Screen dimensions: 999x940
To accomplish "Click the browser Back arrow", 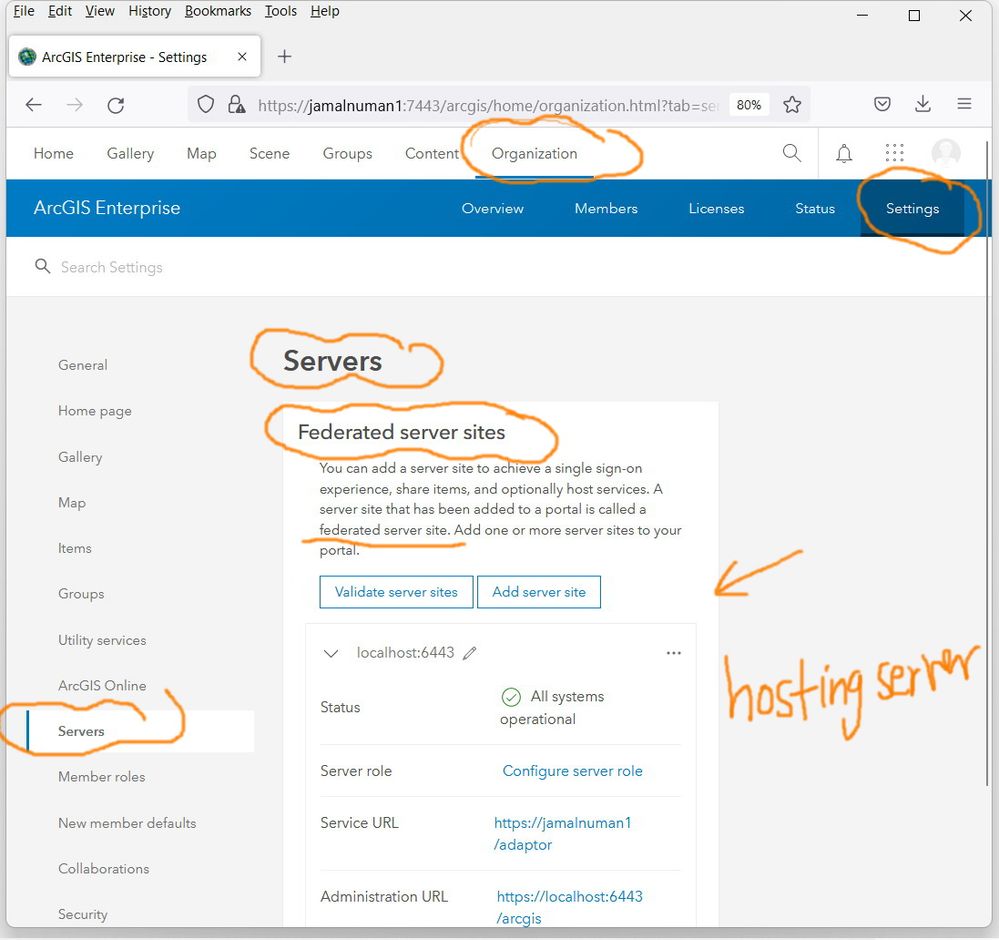I will pyautogui.click(x=33, y=105).
